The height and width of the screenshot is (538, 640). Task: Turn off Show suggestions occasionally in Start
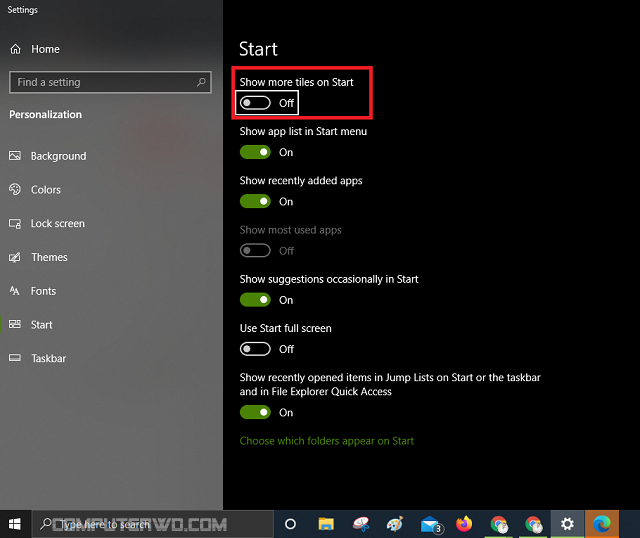pos(255,300)
